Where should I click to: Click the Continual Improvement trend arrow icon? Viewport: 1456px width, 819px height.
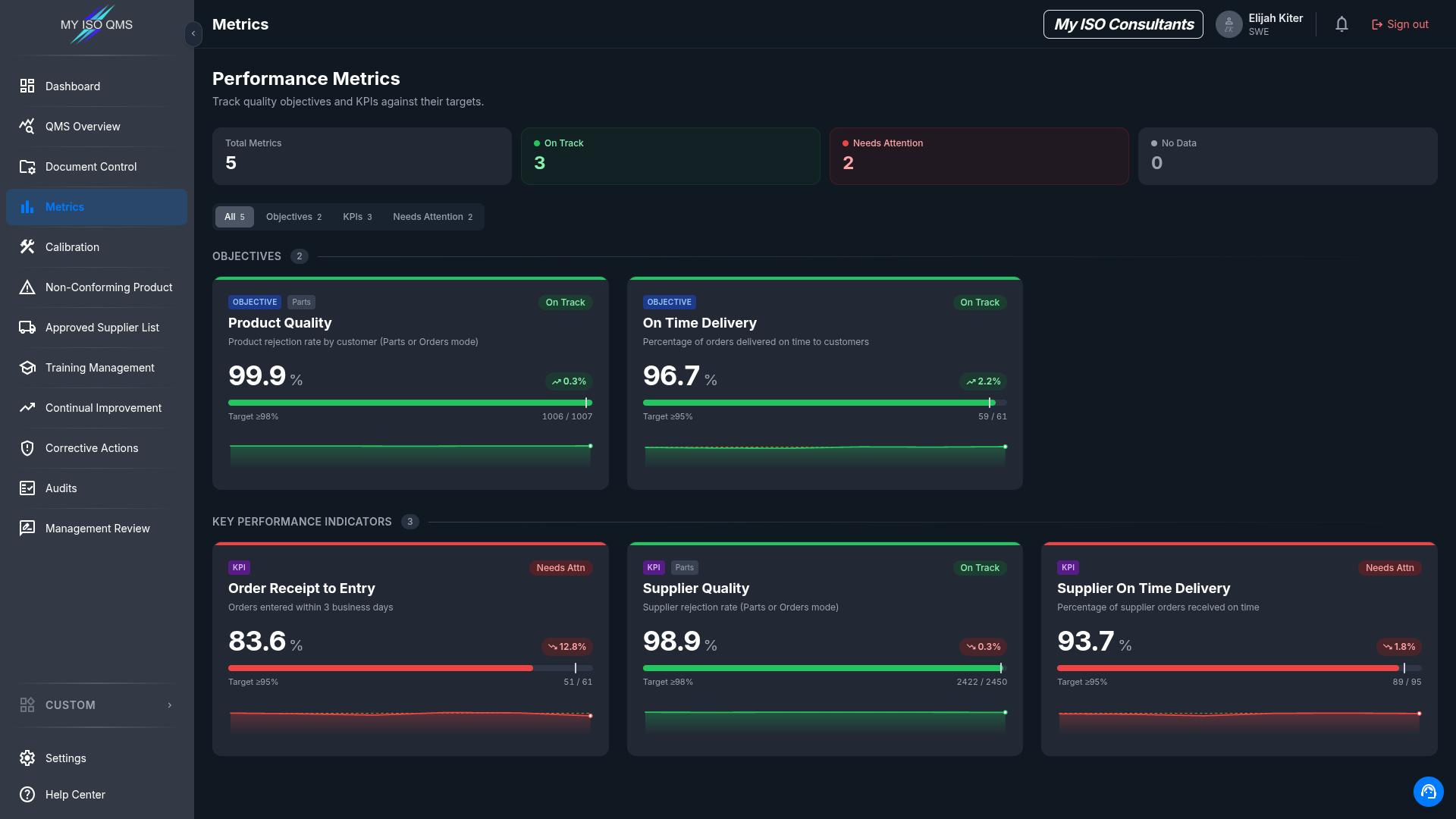[27, 408]
